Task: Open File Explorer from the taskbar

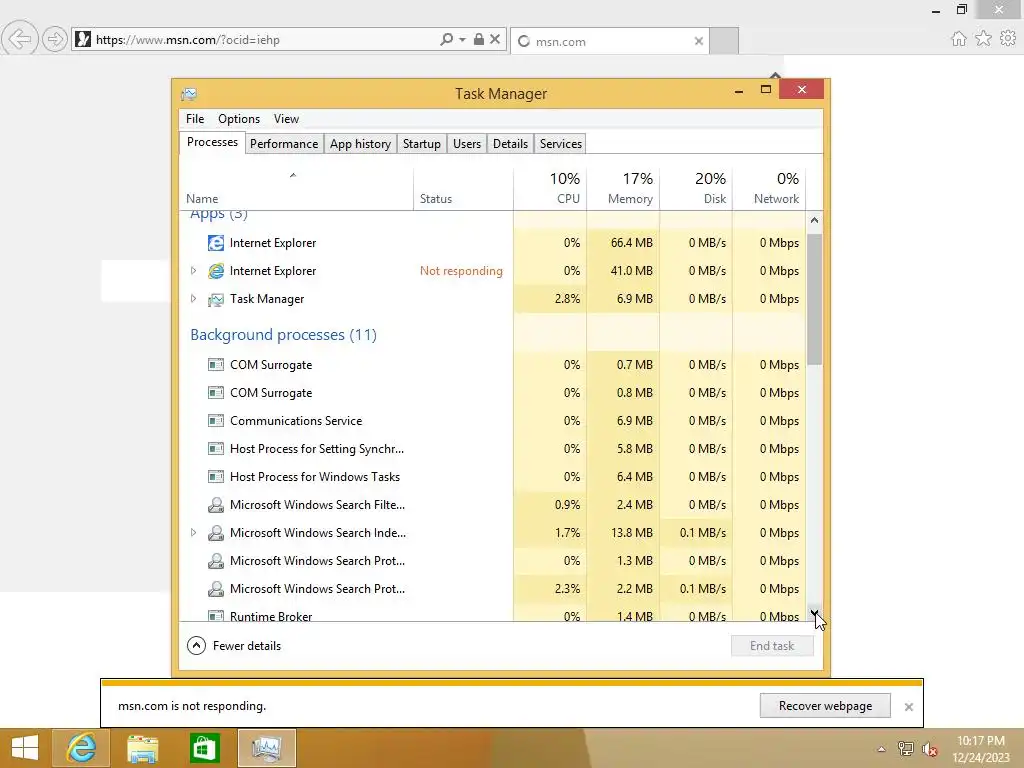Action: coord(142,748)
